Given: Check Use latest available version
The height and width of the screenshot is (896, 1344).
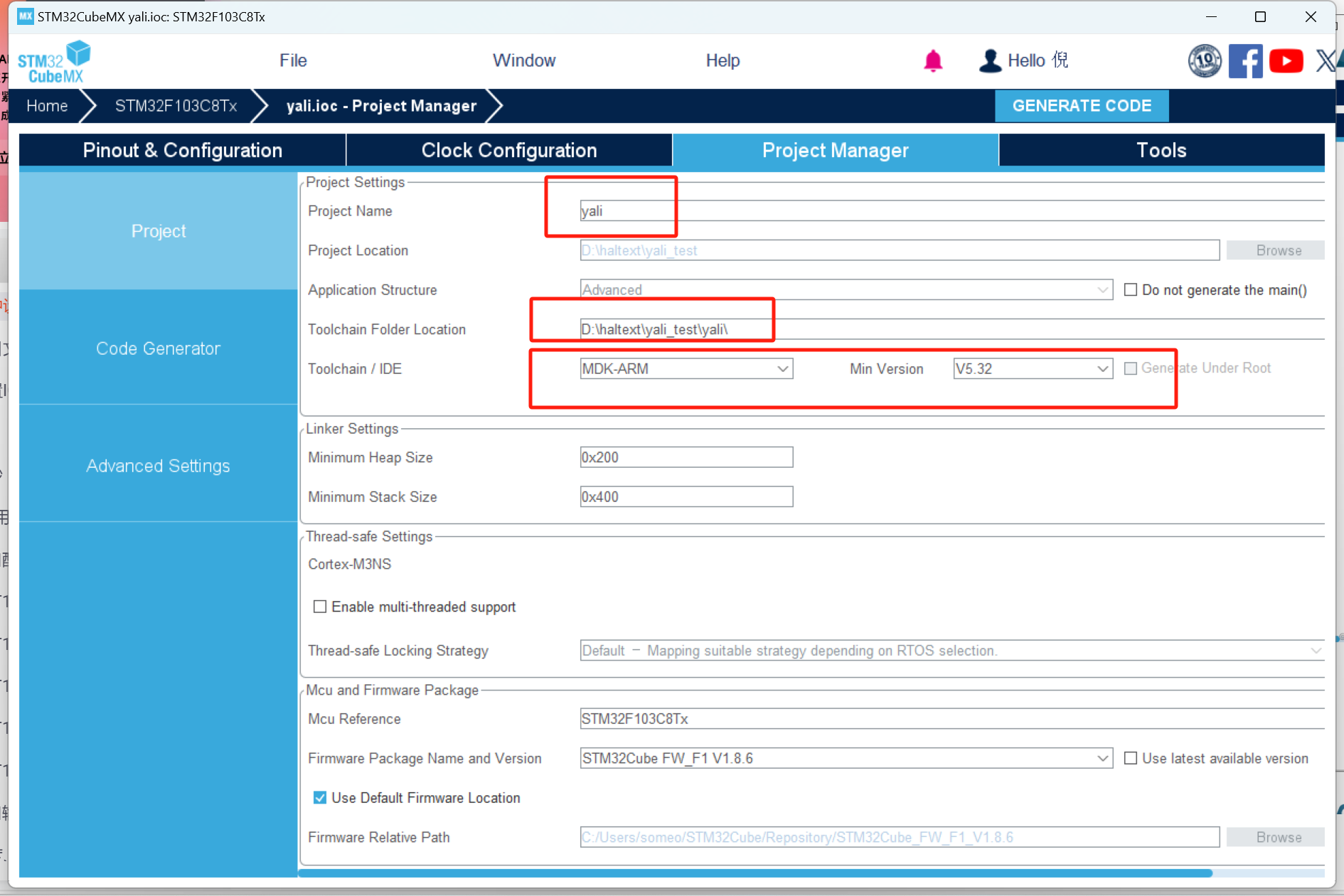Looking at the screenshot, I should [x=1130, y=758].
